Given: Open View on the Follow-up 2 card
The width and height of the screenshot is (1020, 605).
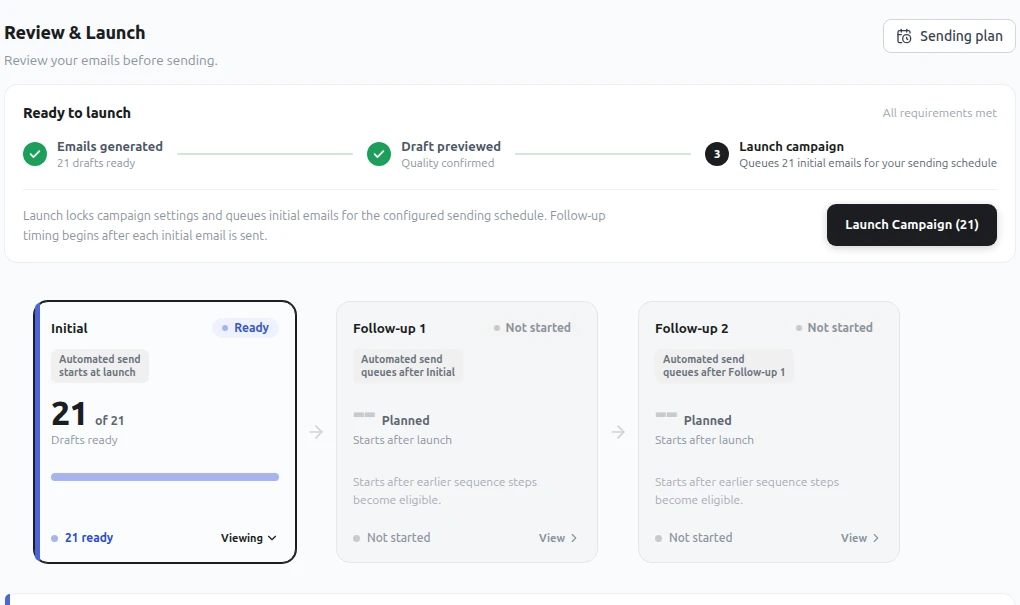Looking at the screenshot, I should pyautogui.click(x=859, y=538).
